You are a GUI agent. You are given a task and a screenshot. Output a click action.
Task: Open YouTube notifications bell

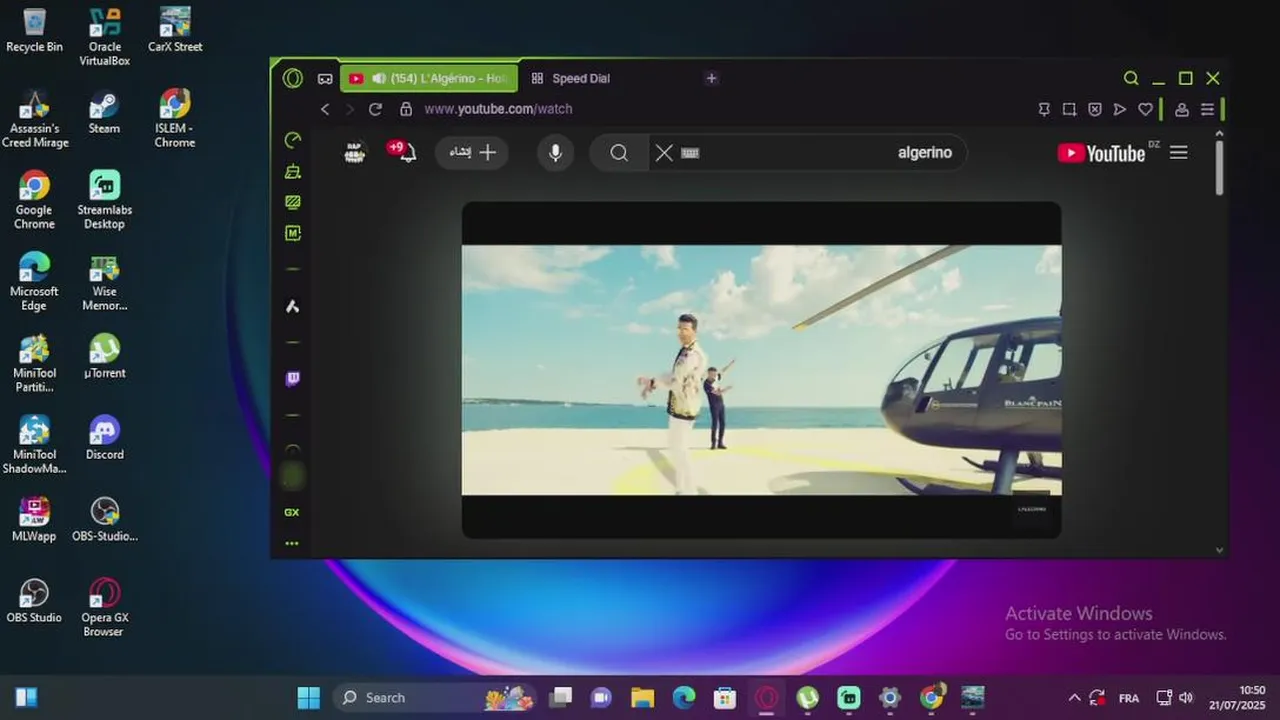406,153
